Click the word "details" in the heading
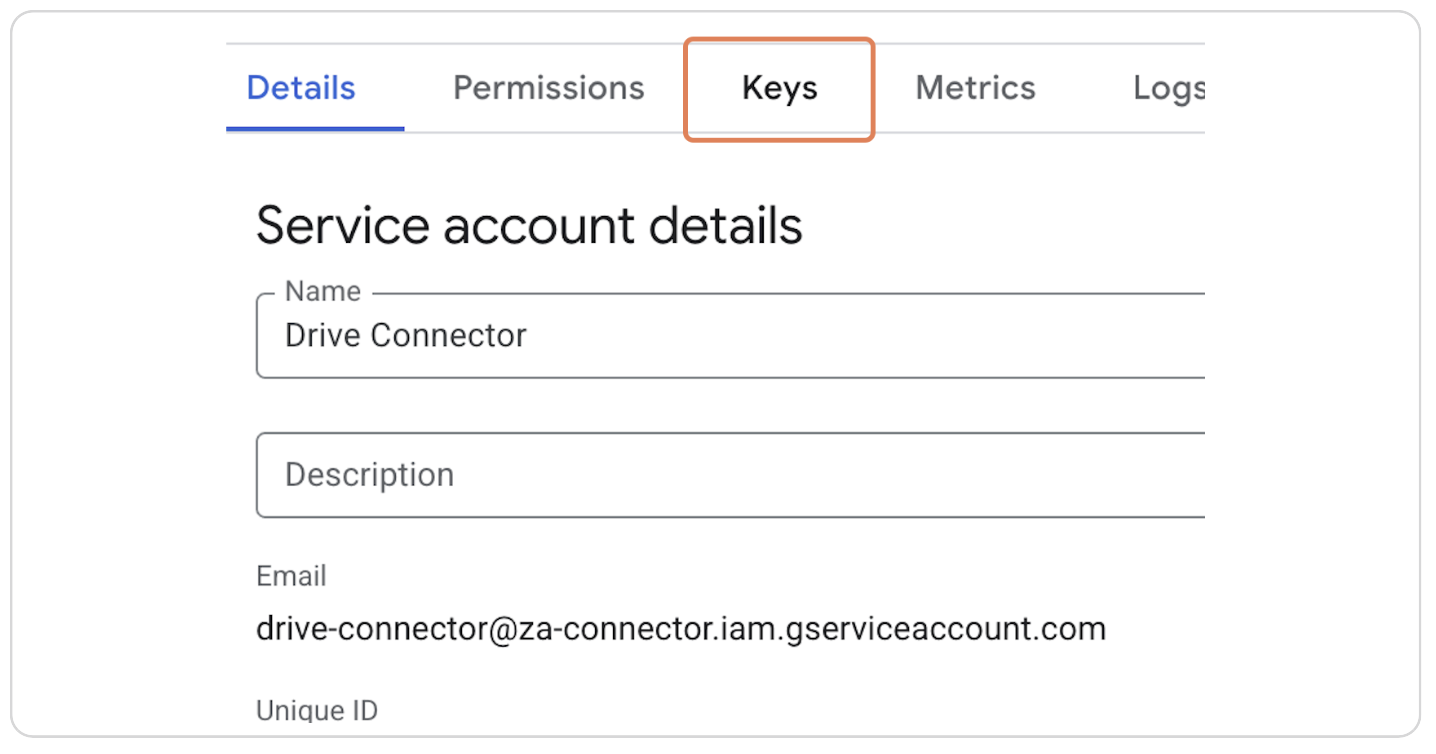Image resolution: width=1436 pixels, height=754 pixels. 726,225
